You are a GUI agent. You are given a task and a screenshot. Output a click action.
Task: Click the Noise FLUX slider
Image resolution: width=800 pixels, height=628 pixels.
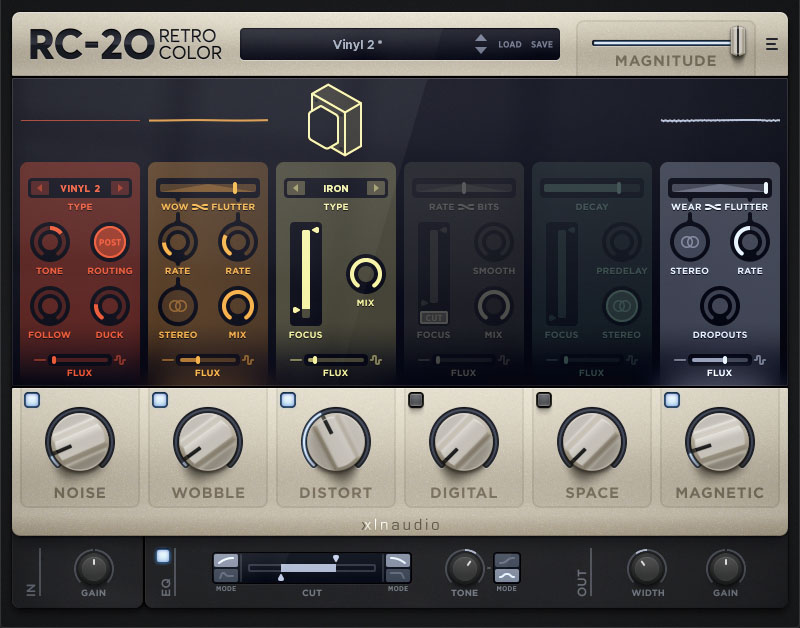click(79, 360)
